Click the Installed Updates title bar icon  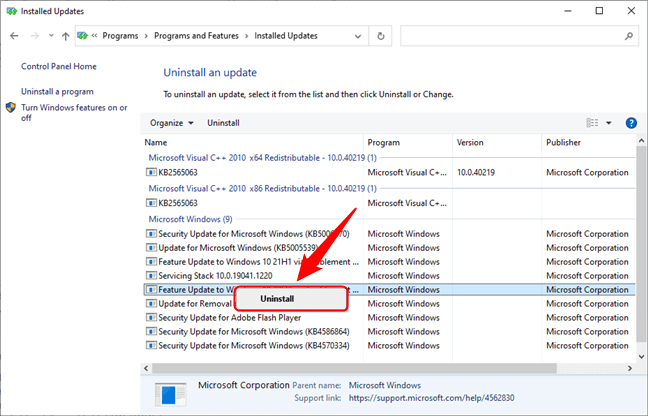click(x=12, y=11)
